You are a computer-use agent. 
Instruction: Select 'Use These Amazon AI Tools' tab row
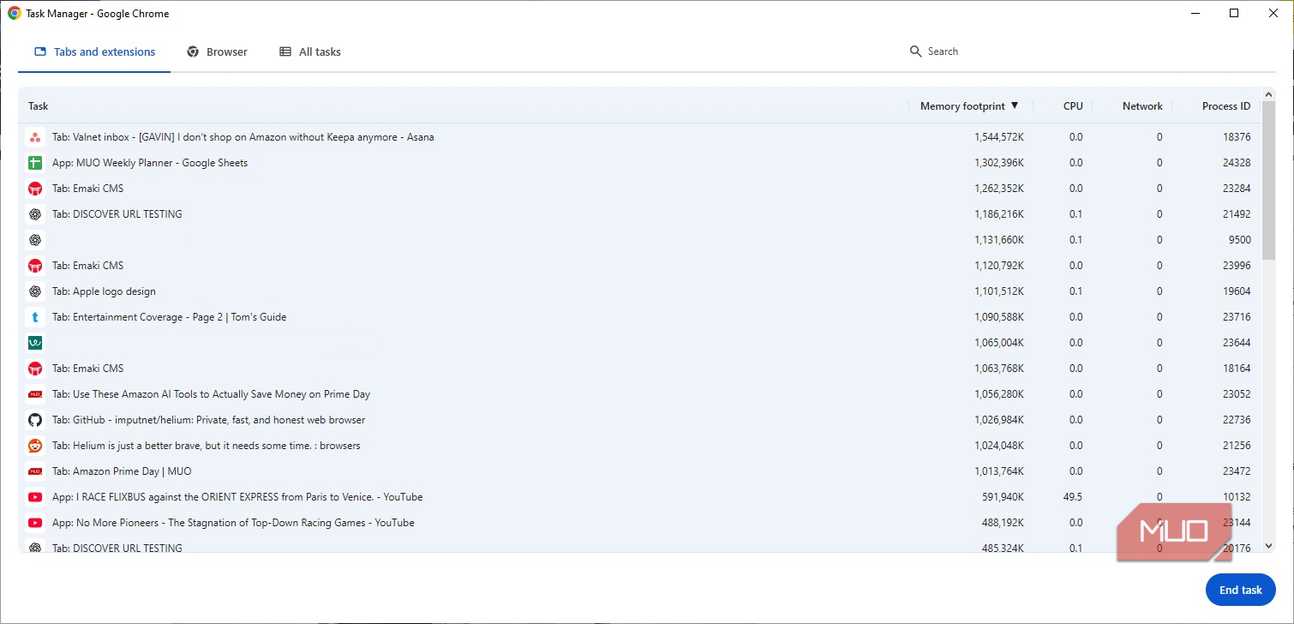pyautogui.click(x=640, y=394)
